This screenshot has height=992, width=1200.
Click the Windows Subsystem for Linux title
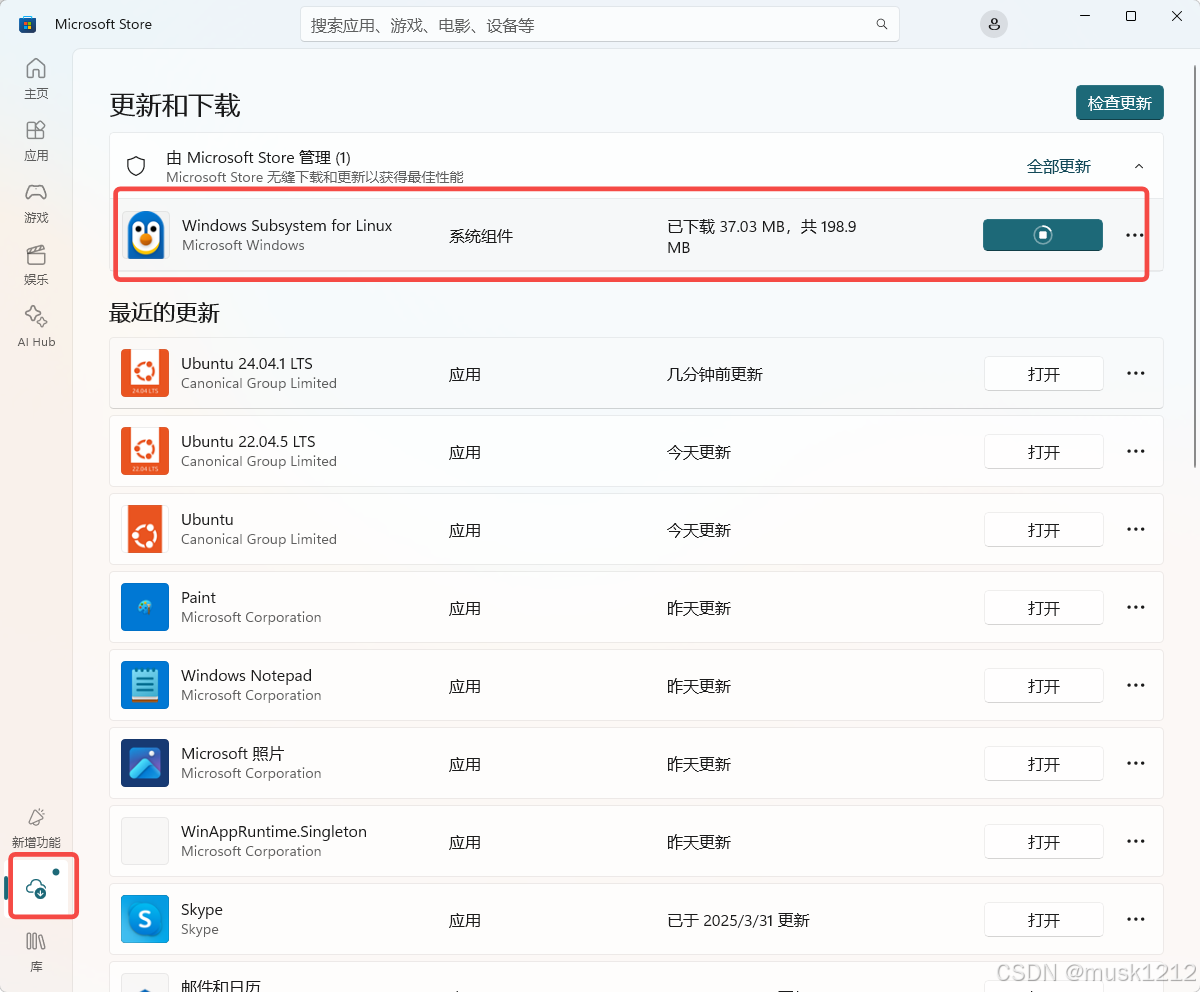(x=287, y=225)
